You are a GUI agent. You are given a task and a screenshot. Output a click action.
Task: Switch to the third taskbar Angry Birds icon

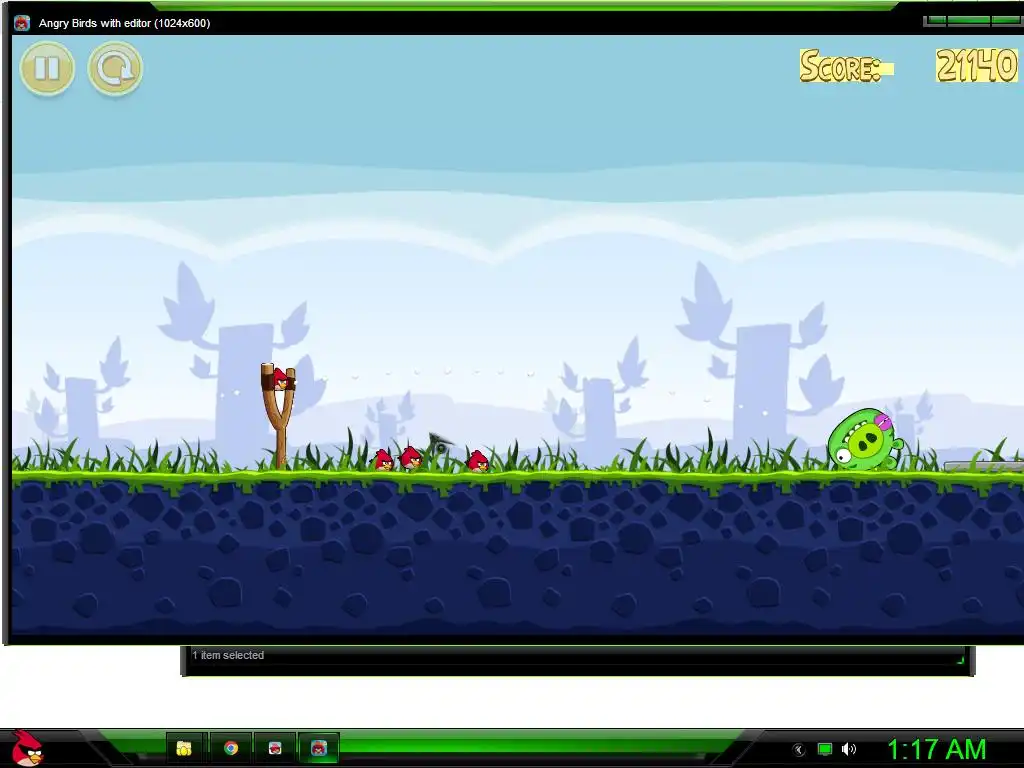(x=275, y=748)
